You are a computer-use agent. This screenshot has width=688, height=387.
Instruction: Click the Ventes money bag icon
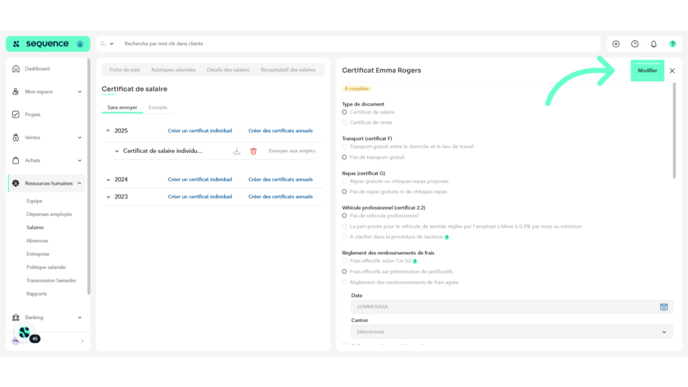[x=16, y=137]
